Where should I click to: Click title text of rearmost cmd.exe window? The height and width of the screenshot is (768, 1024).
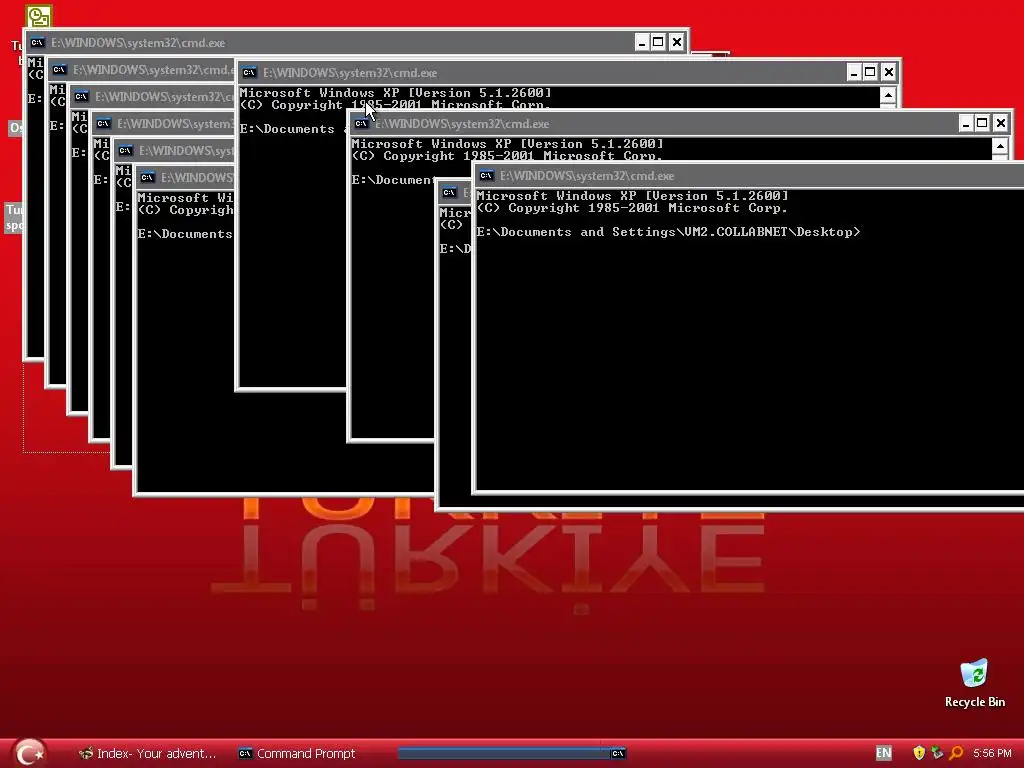pos(138,42)
